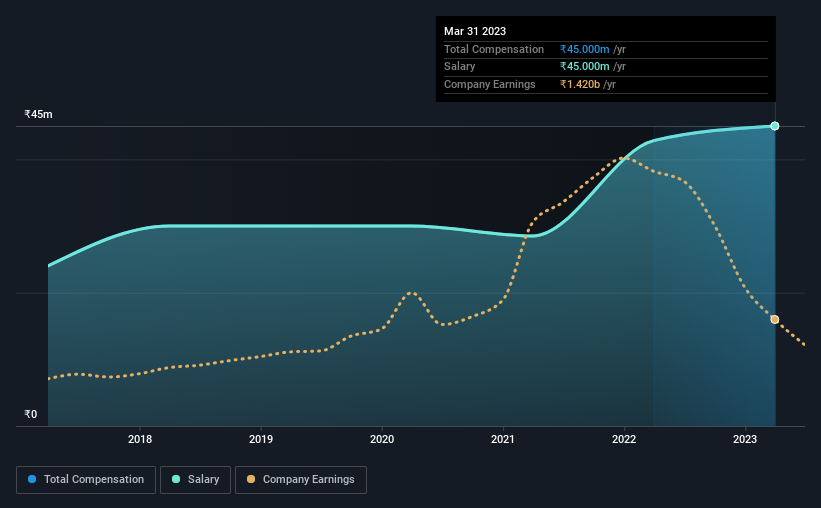Click the orange Company Earnings legend dot
The width and height of the screenshot is (821, 508).
[x=251, y=479]
